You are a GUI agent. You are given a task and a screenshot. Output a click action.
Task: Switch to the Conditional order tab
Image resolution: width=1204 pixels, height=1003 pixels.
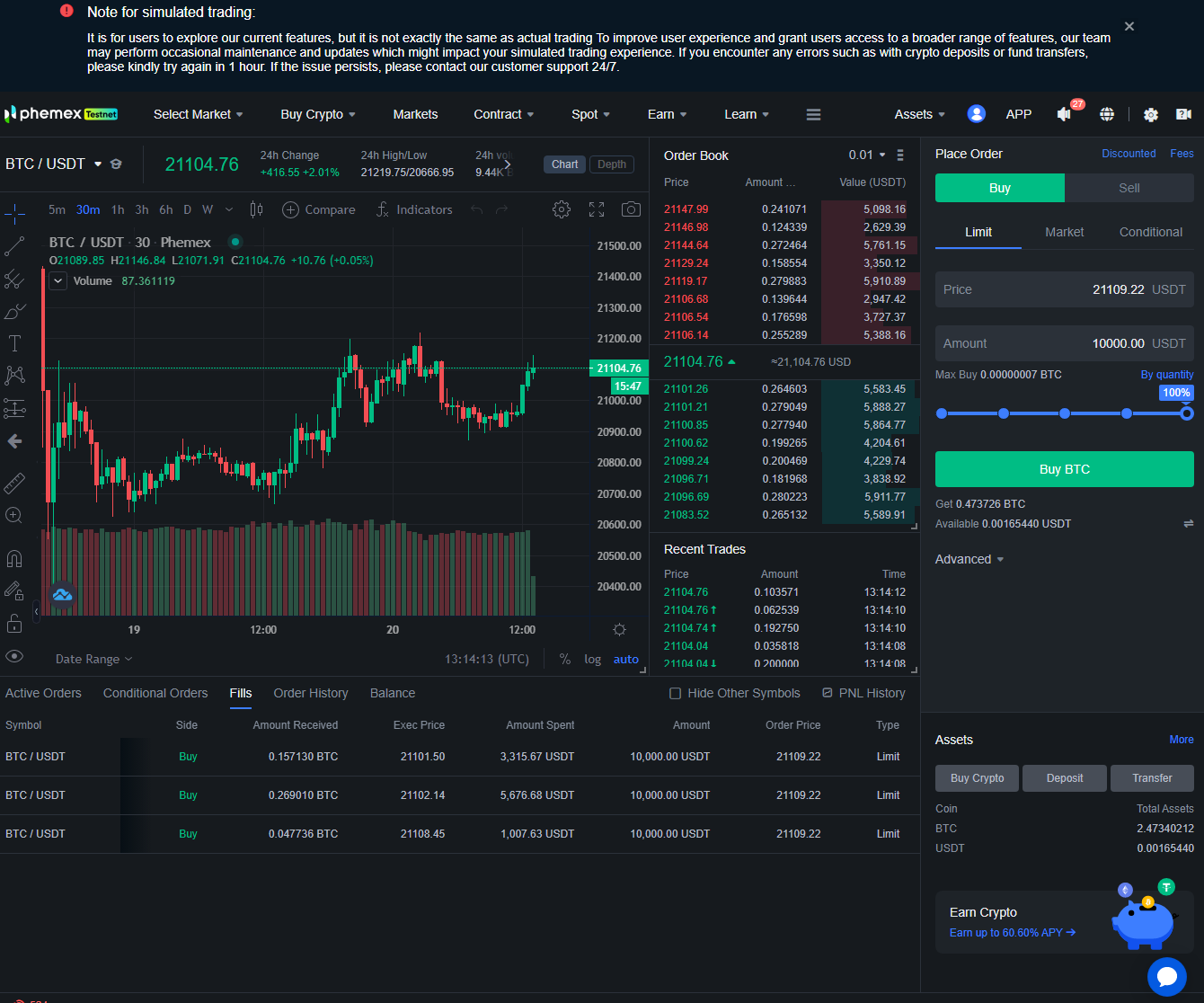pos(1151,232)
